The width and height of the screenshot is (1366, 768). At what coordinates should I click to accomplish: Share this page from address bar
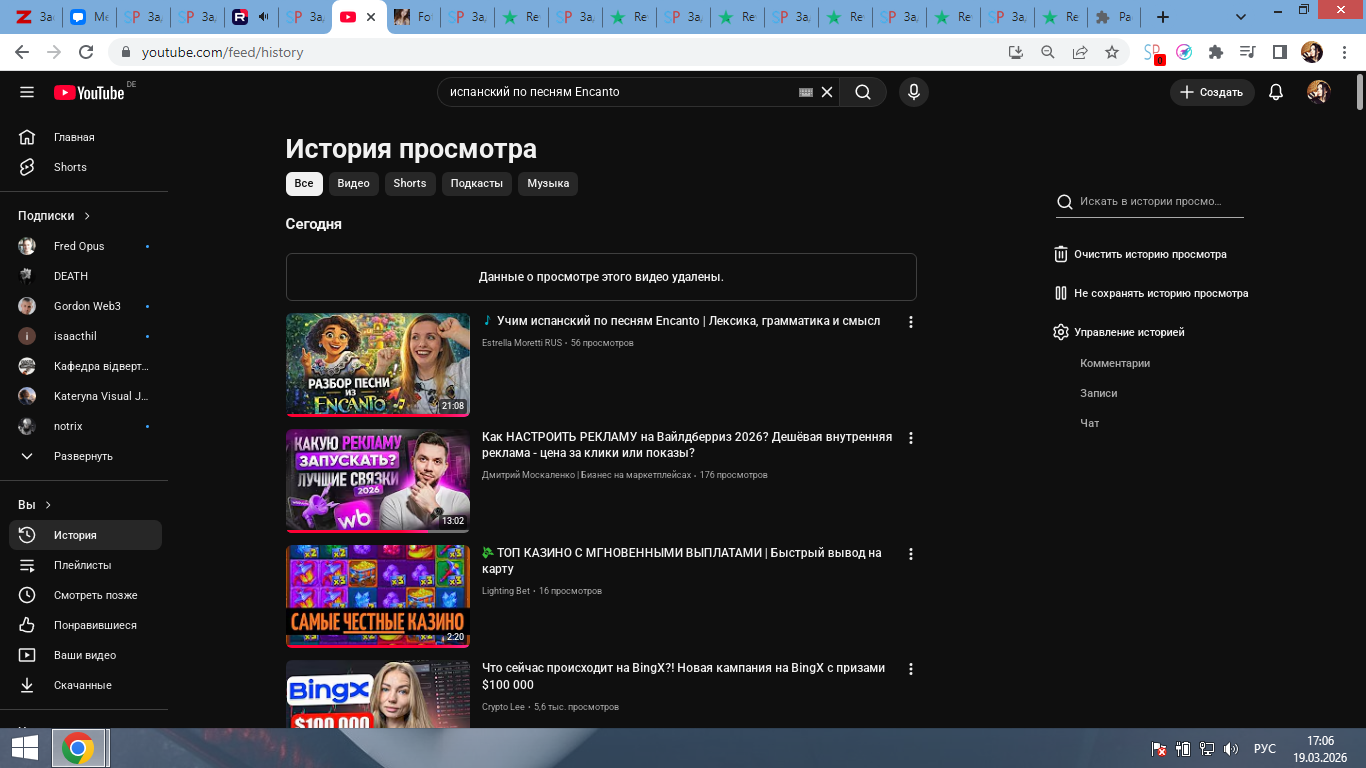click(x=1080, y=52)
